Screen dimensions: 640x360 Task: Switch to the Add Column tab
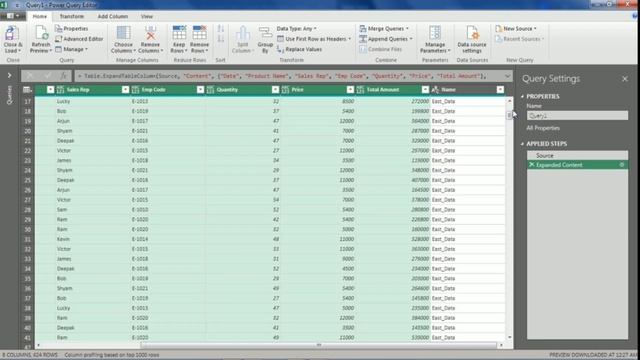113,16
